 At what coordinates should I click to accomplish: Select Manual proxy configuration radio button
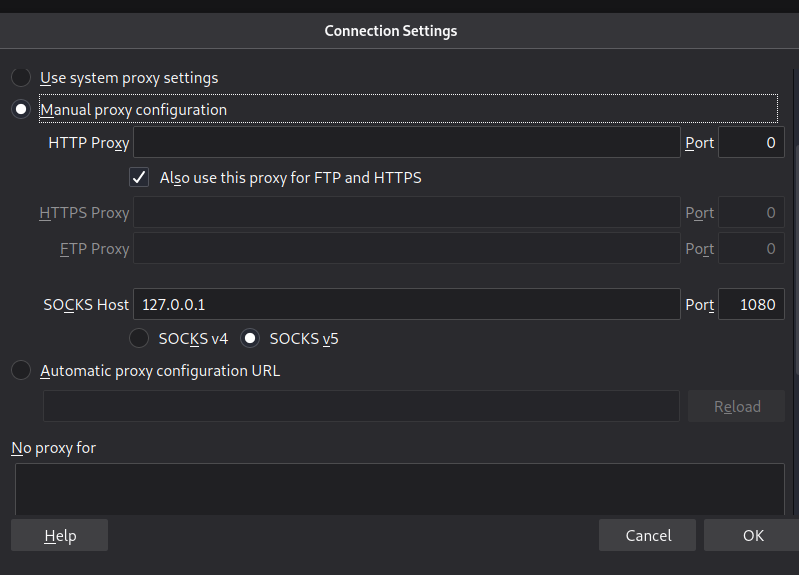[x=21, y=109]
